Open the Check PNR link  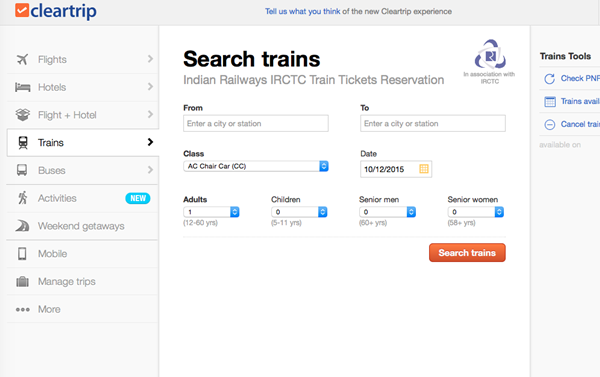click(x=580, y=78)
